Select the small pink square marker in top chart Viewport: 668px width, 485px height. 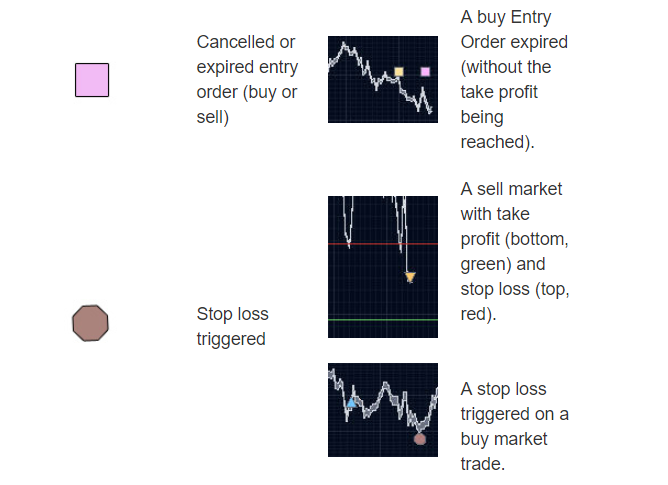(425, 72)
